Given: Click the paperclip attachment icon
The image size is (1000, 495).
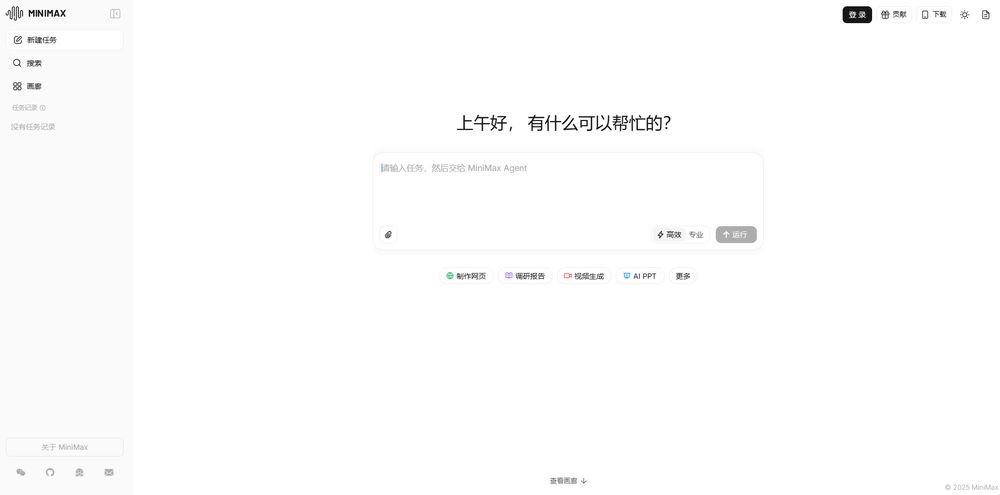Looking at the screenshot, I should [x=388, y=235].
